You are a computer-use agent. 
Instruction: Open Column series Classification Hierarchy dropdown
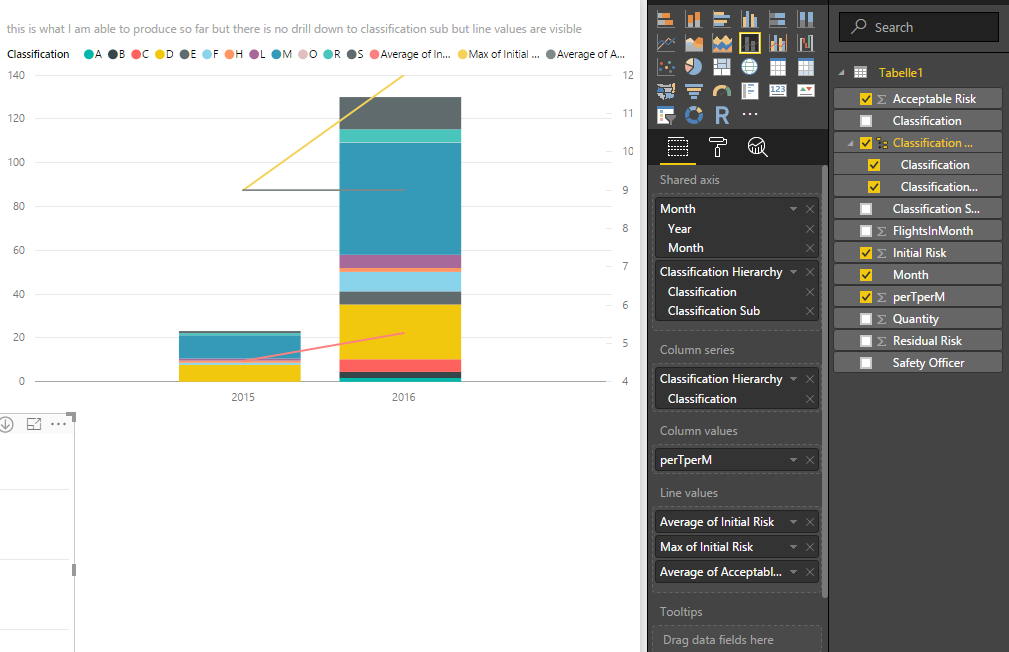[x=793, y=378]
